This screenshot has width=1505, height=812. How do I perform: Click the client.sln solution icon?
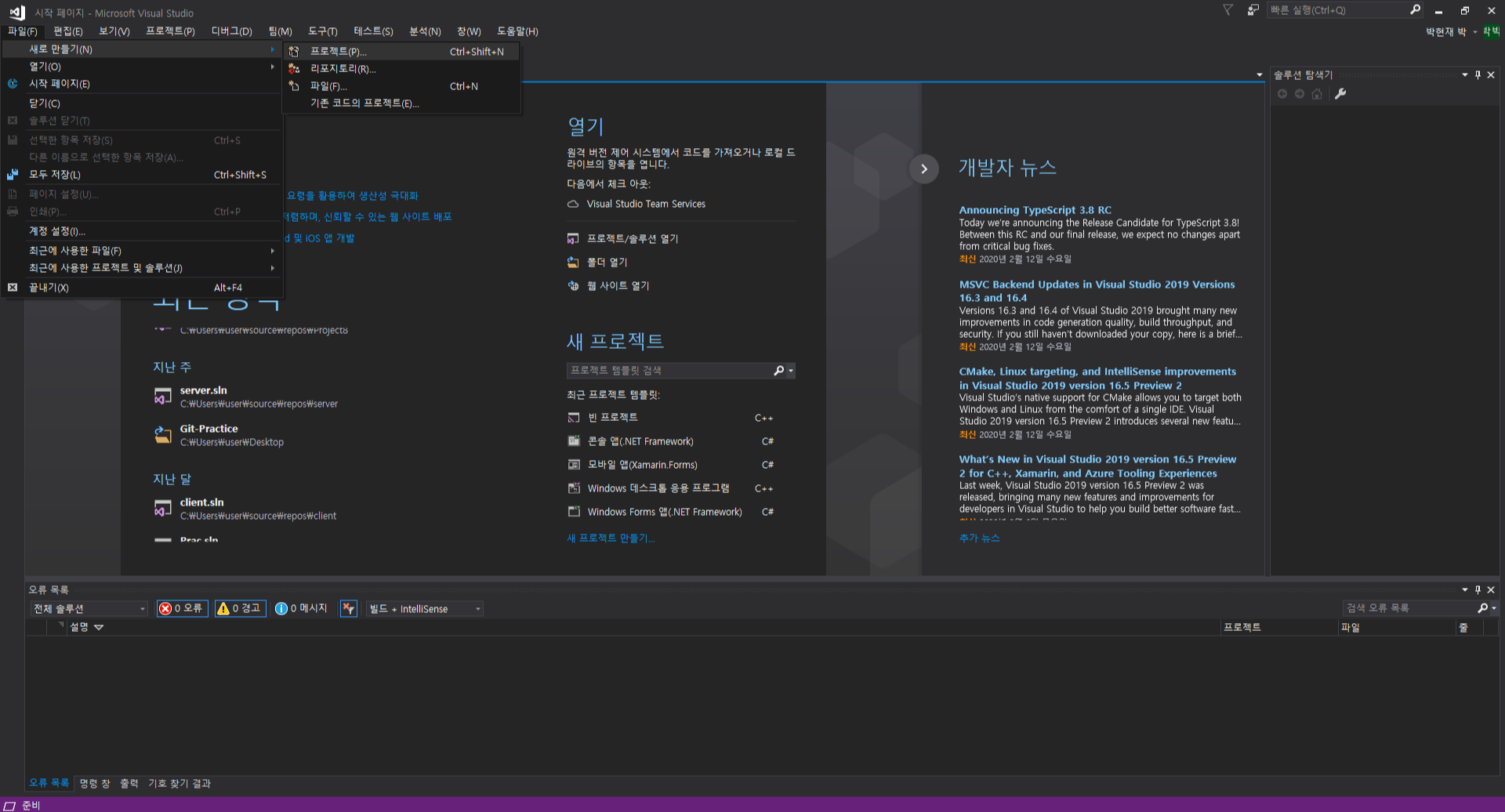tap(162, 509)
